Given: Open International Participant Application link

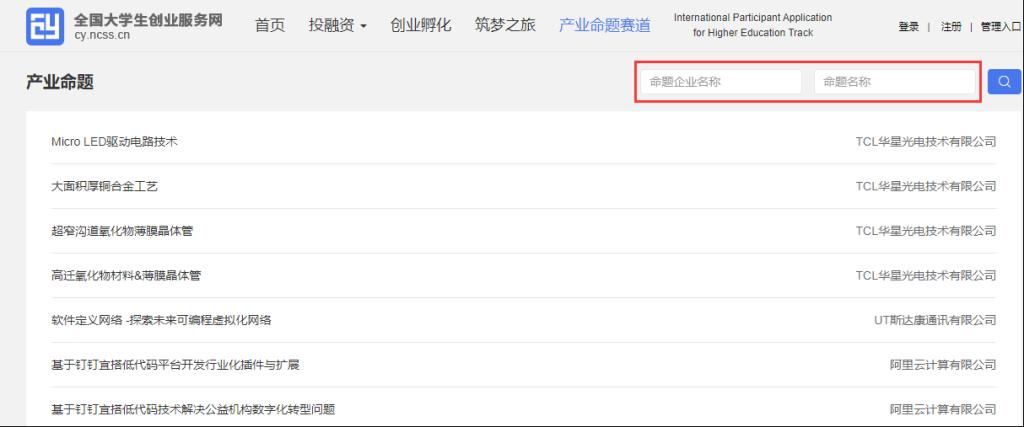Looking at the screenshot, I should point(753,25).
